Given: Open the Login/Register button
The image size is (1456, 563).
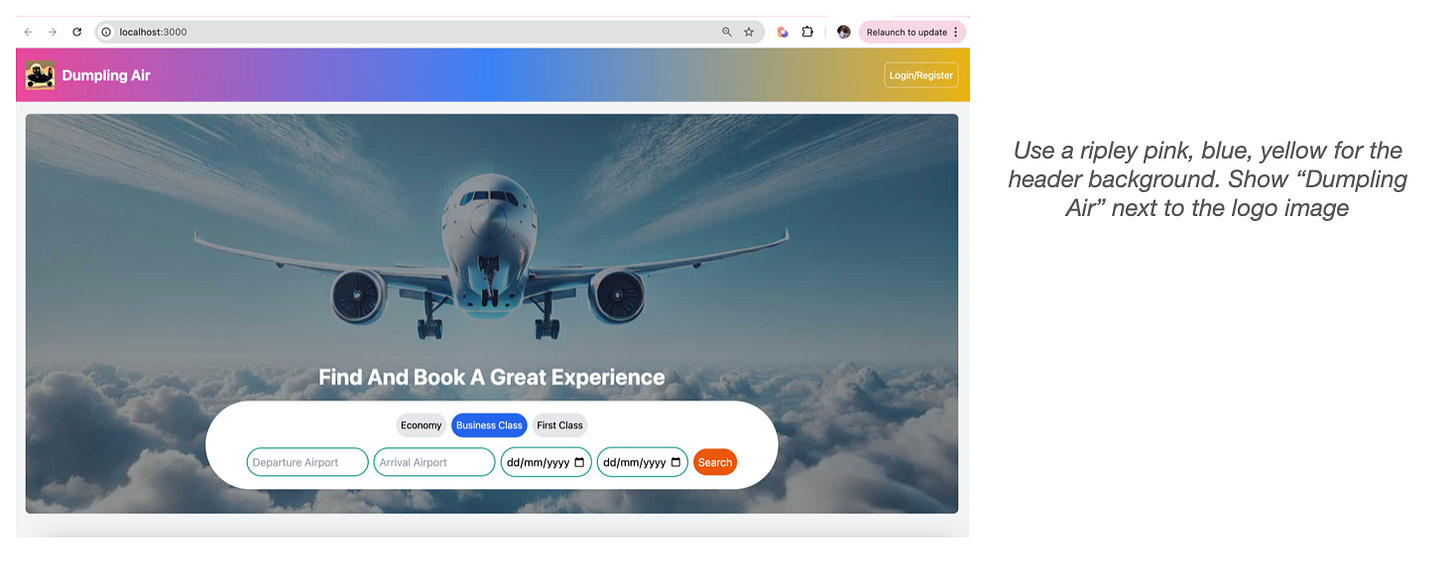Looking at the screenshot, I should (x=921, y=75).
